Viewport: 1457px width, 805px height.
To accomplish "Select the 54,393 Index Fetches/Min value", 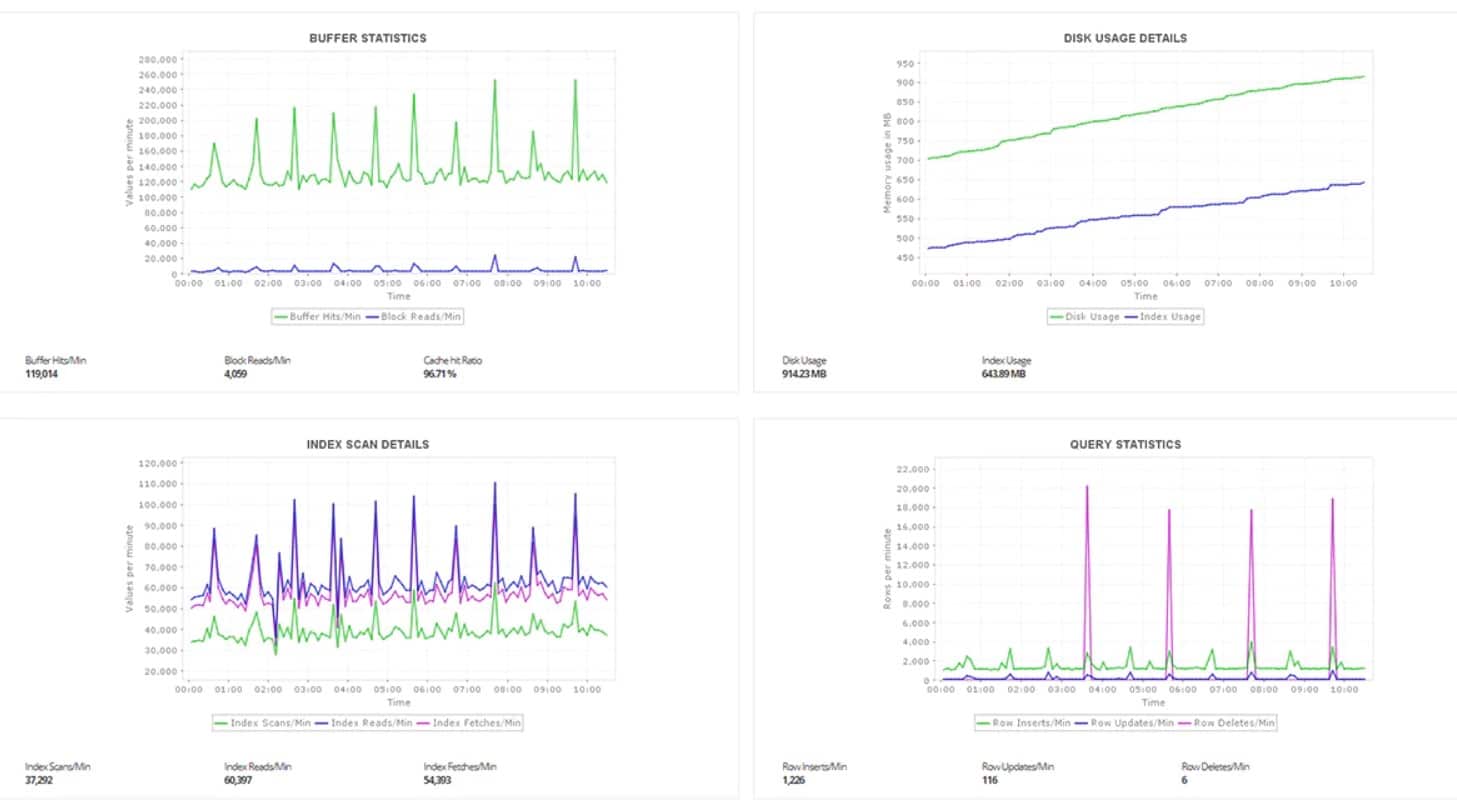I will pos(439,780).
